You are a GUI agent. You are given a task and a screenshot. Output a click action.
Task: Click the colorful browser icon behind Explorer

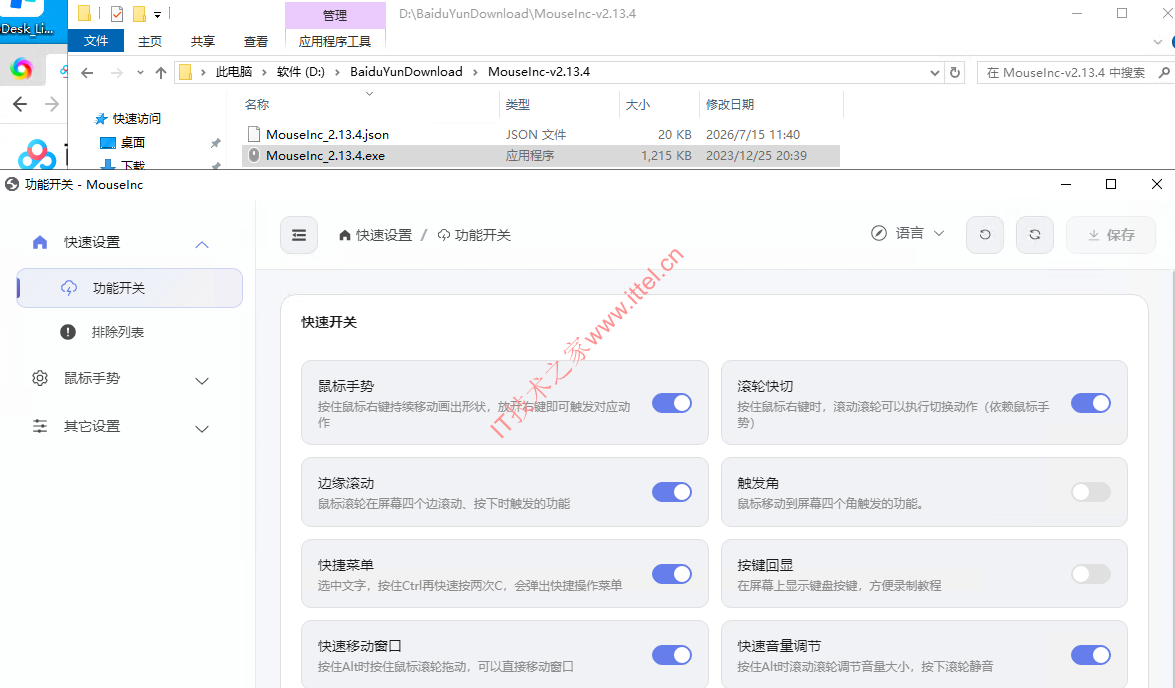coord(22,69)
